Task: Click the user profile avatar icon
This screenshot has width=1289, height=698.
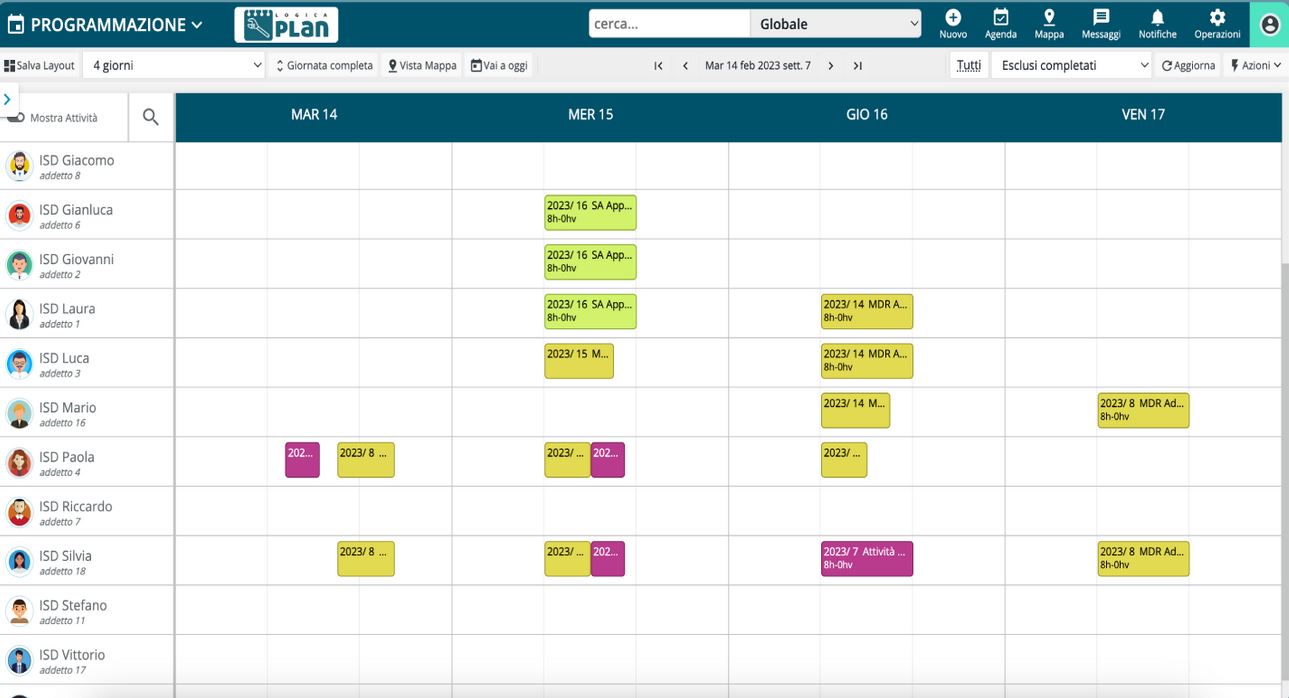Action: pos(1269,25)
